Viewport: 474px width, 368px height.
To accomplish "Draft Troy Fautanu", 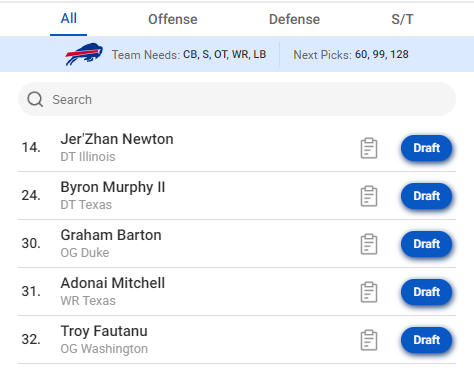I will point(426,340).
